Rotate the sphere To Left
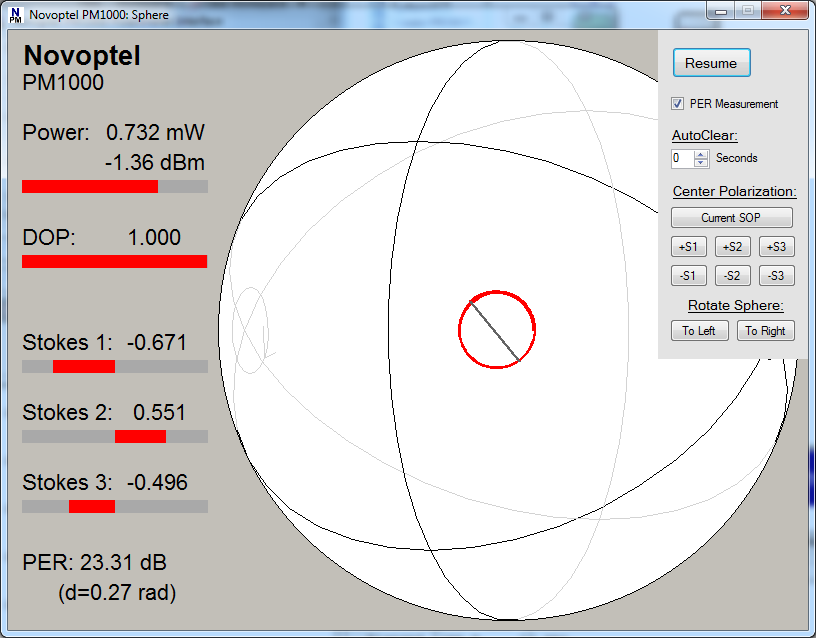This screenshot has height=638, width=816. [x=699, y=331]
